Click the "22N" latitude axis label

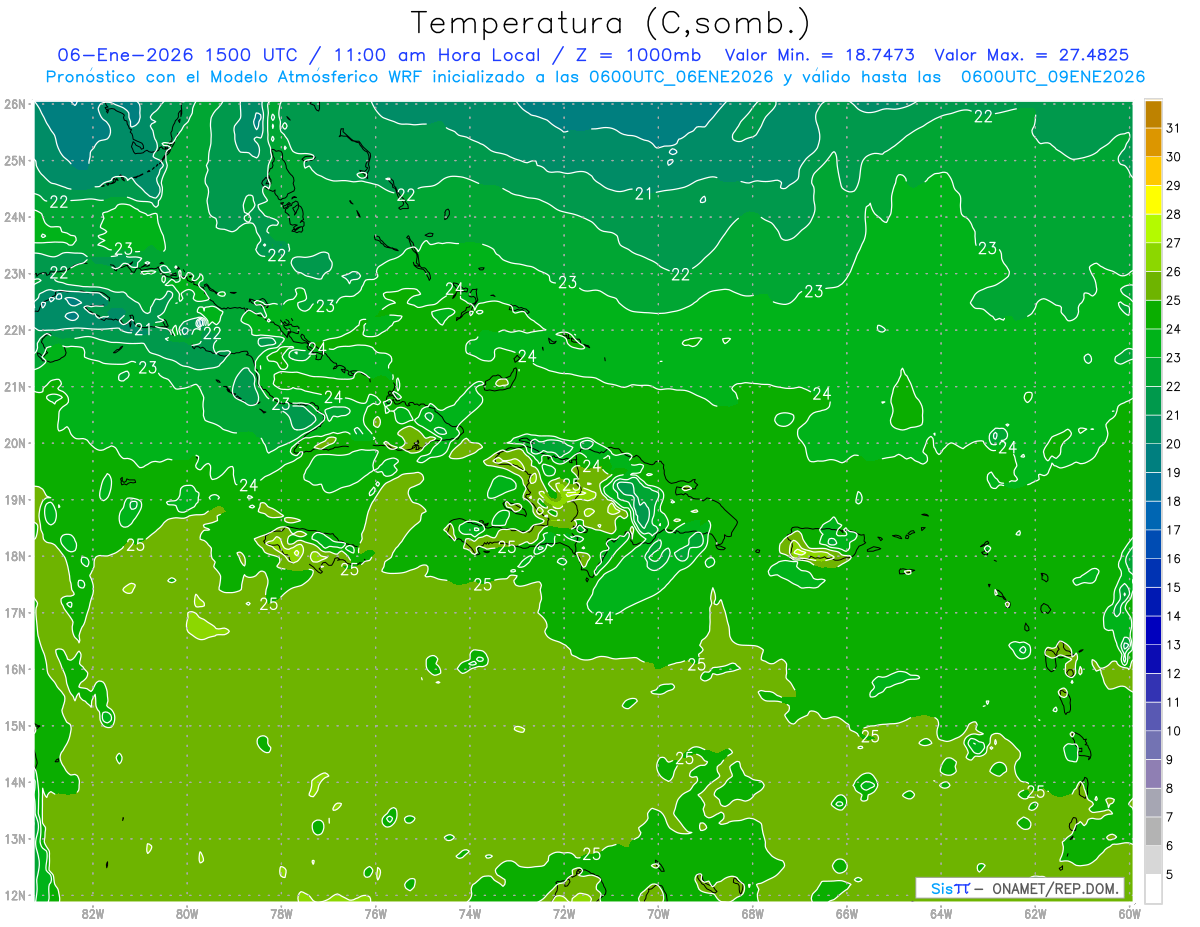tap(15, 330)
